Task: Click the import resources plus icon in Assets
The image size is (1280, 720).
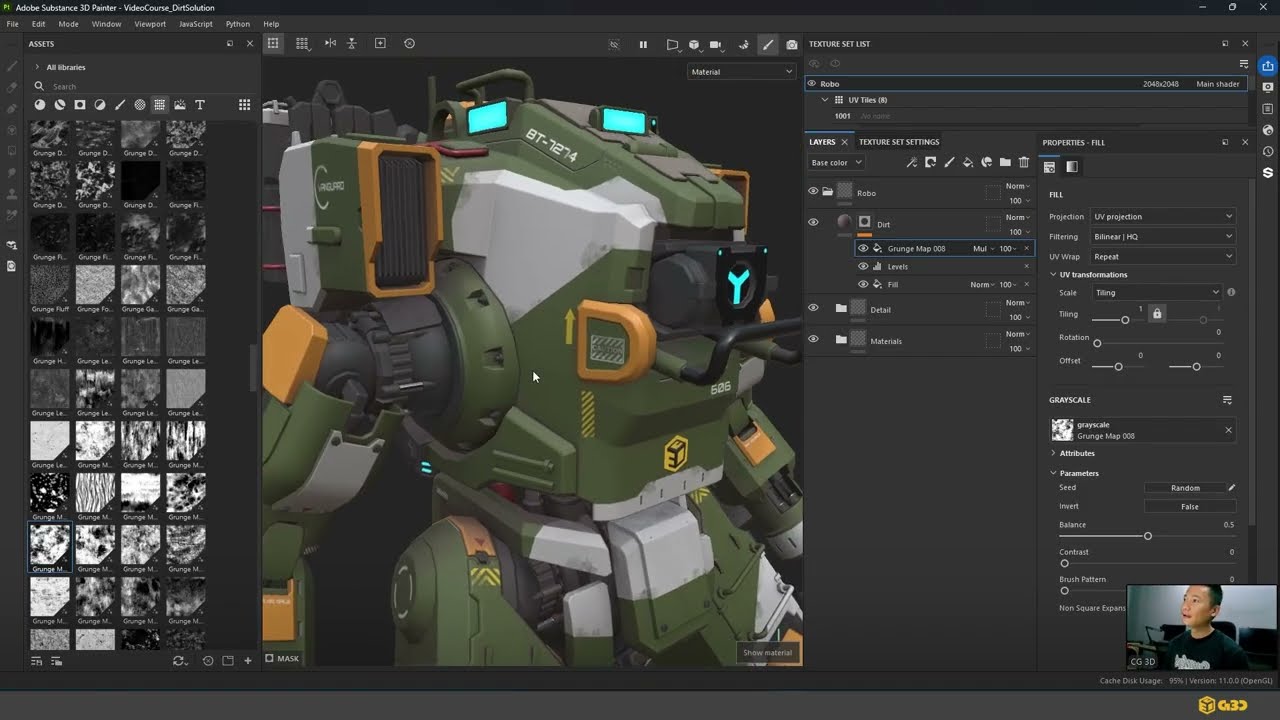Action: pyautogui.click(x=248, y=661)
